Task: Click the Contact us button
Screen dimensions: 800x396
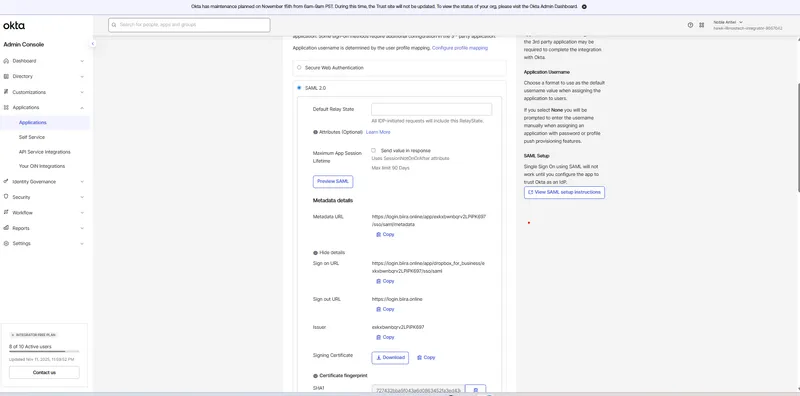Action: (44, 373)
